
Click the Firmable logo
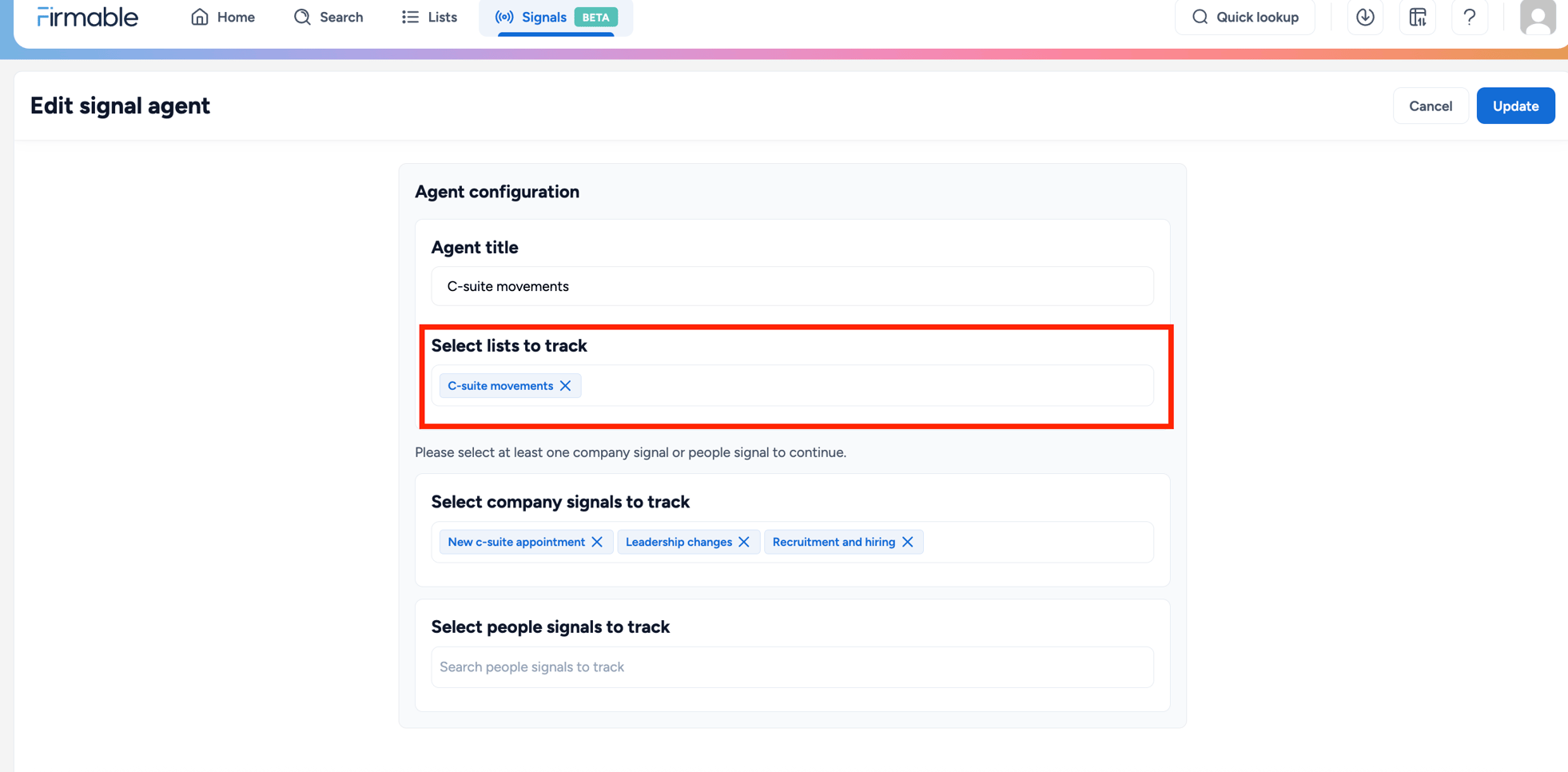click(87, 17)
